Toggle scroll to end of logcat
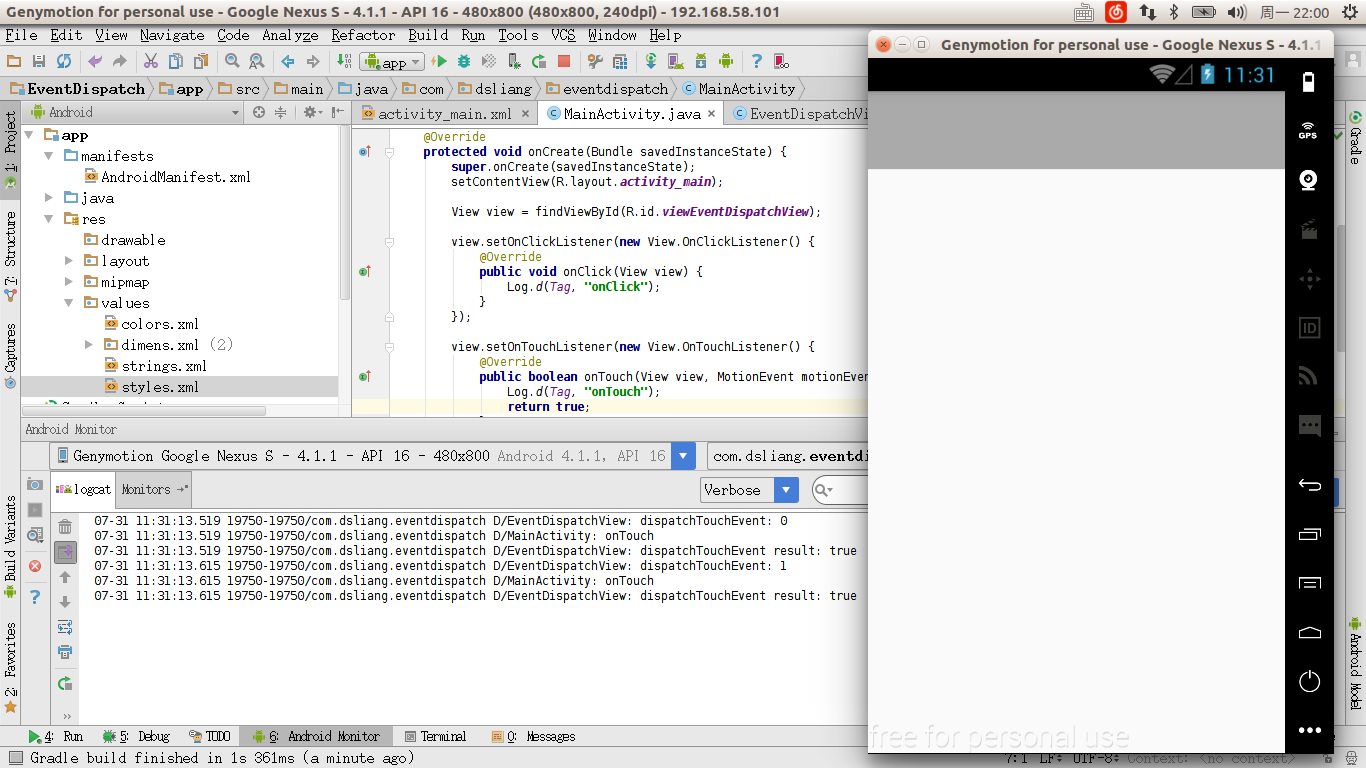This screenshot has height=768, width=1366. pyautogui.click(x=65, y=552)
